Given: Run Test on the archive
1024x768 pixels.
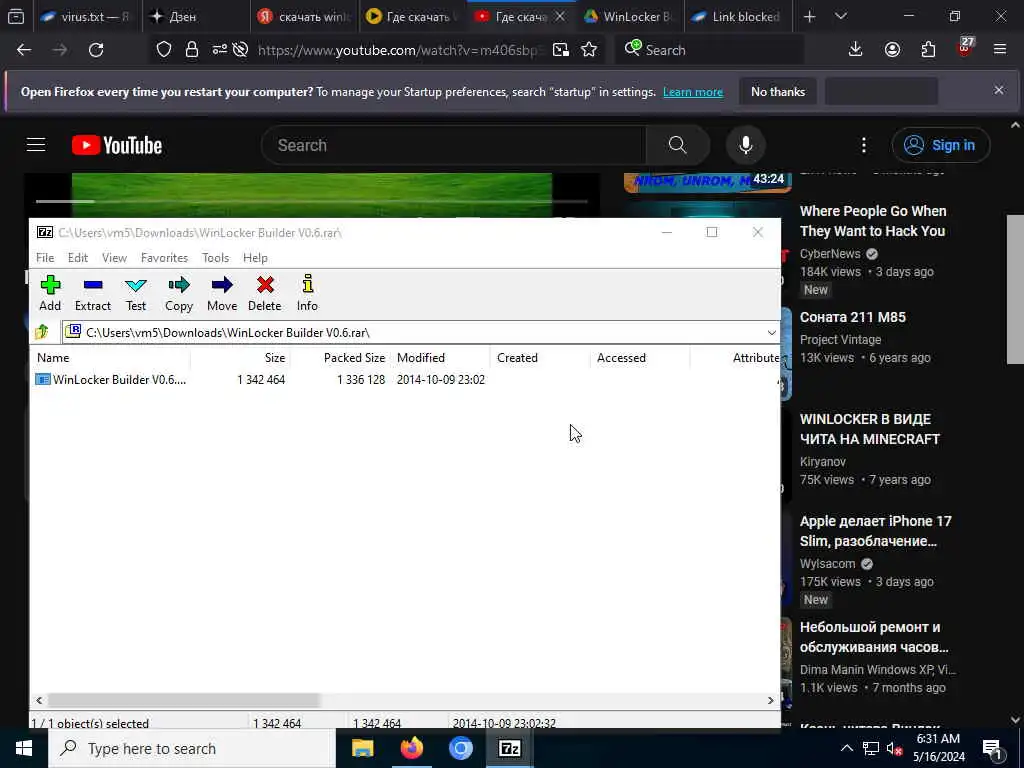Looking at the screenshot, I should pos(136,293).
